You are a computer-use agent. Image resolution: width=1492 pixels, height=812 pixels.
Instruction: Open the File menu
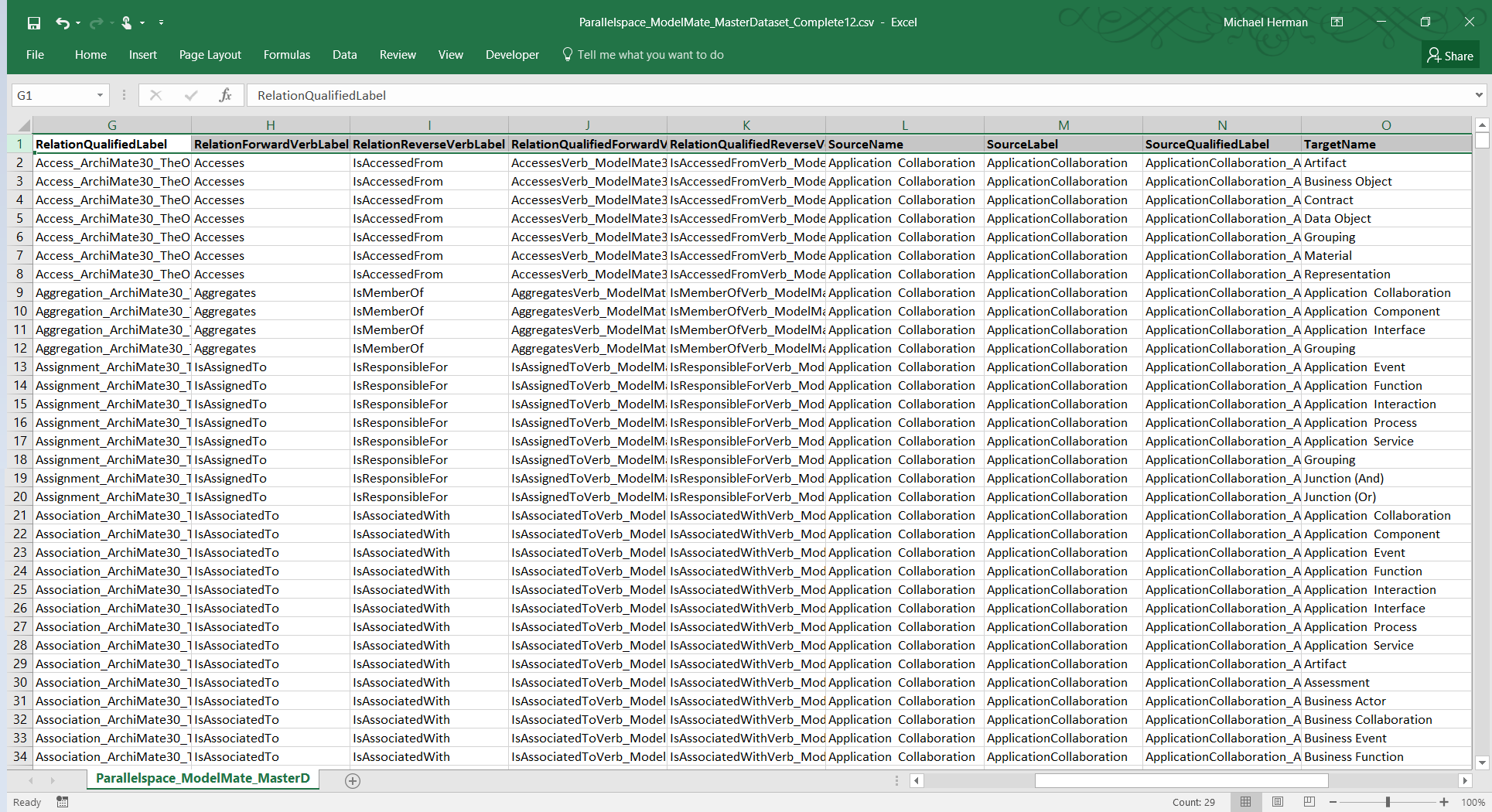tap(35, 55)
